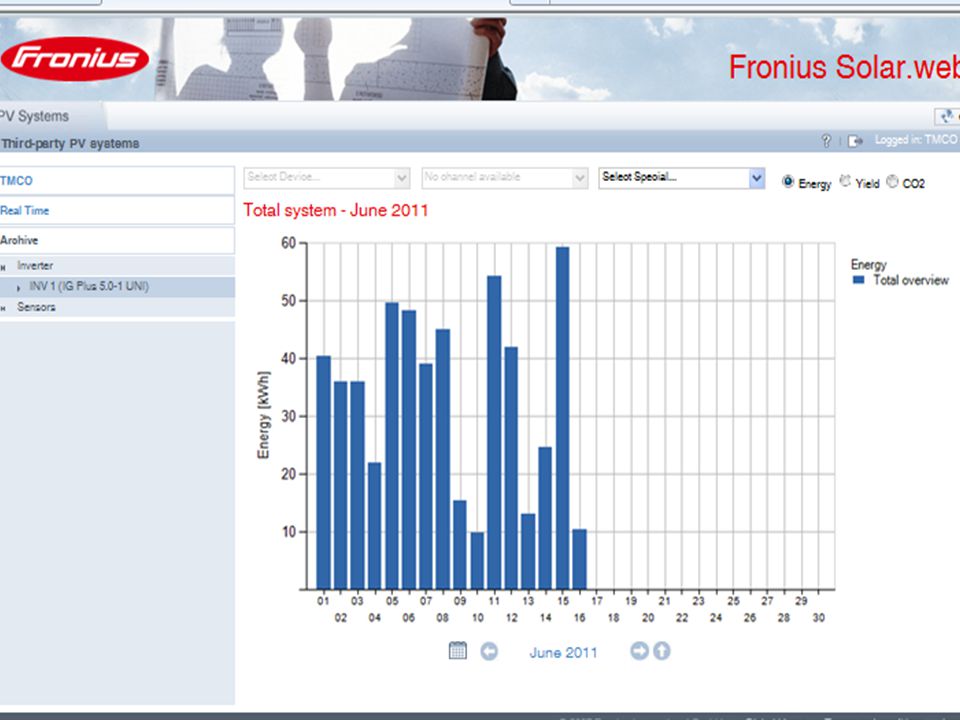
Task: Go to previous month with left arrow
Action: click(489, 651)
